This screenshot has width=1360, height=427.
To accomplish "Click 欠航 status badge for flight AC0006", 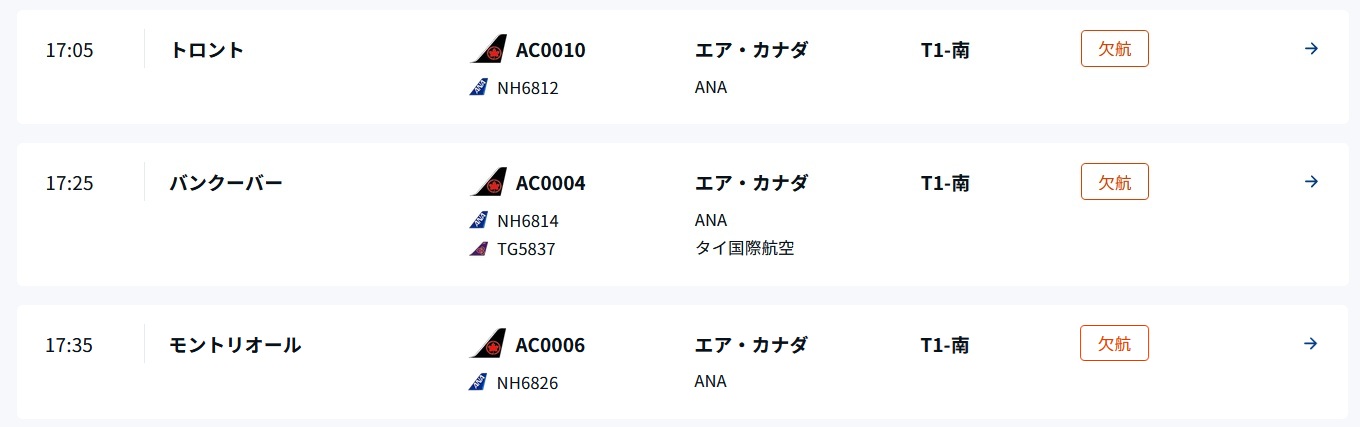I will (1114, 344).
